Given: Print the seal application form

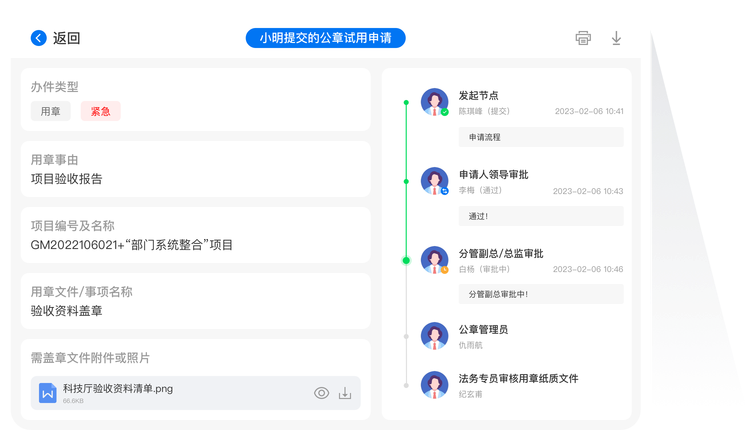Looking at the screenshot, I should 583,38.
